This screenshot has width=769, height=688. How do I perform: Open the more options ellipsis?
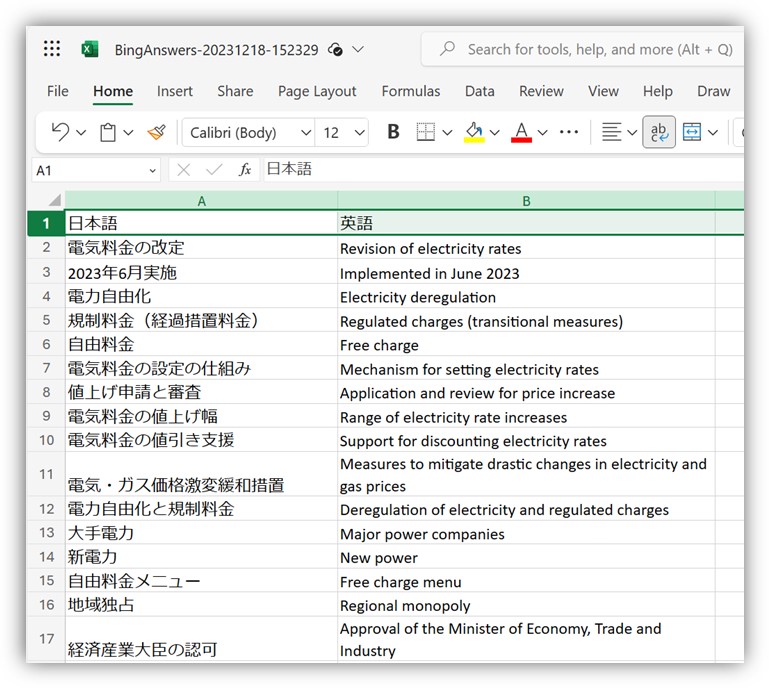click(x=569, y=132)
